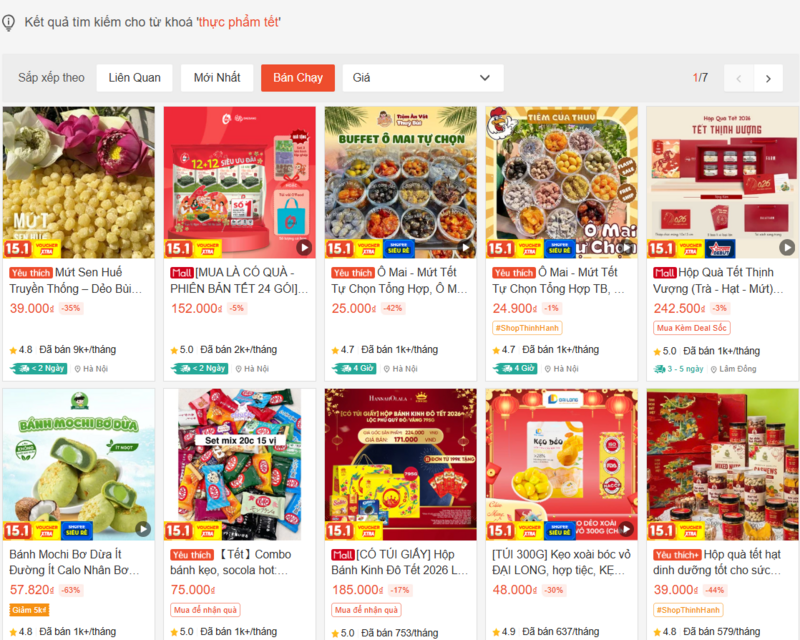800x640 pixels.
Task: Open the Hộp quà tết hạt dinh dưỡng thumbnail
Action: tap(722, 464)
